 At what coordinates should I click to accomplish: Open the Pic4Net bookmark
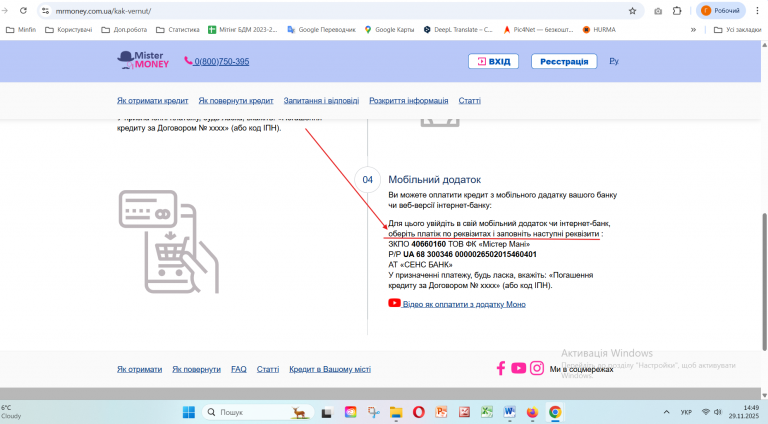pyautogui.click(x=538, y=30)
